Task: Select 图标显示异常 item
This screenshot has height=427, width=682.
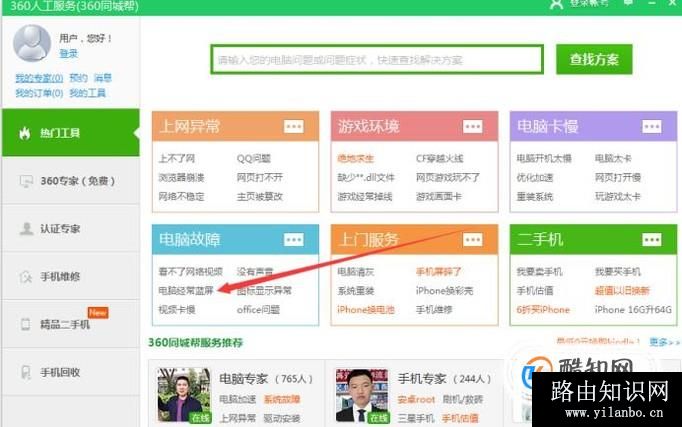Action: 264,290
